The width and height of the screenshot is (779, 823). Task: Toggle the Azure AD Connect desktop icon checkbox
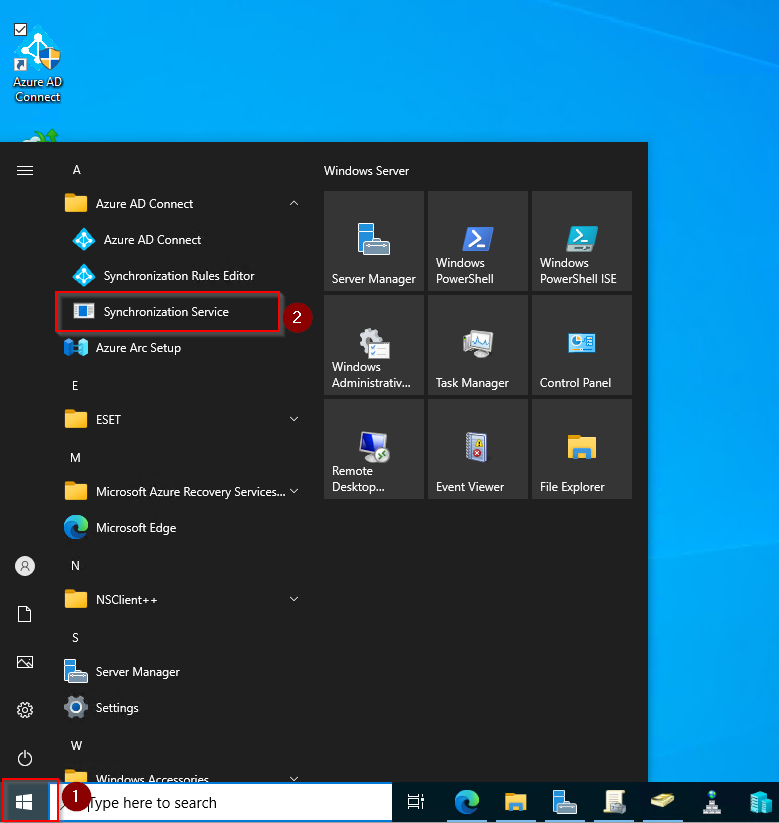20,29
